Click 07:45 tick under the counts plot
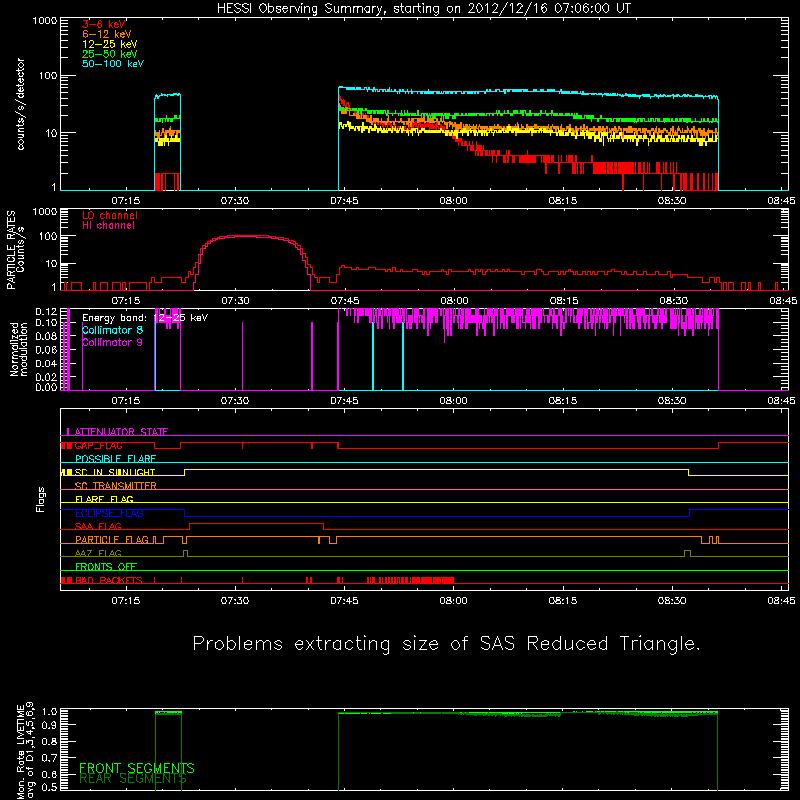 pyautogui.click(x=344, y=201)
